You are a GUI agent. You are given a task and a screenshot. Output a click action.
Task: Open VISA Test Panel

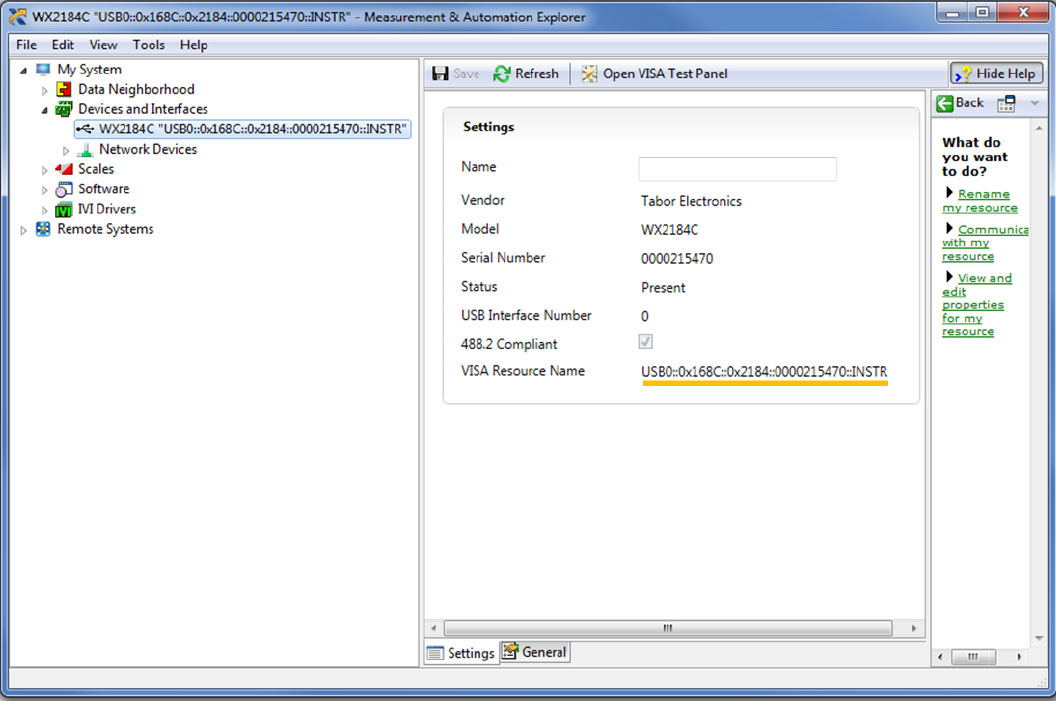click(x=654, y=74)
